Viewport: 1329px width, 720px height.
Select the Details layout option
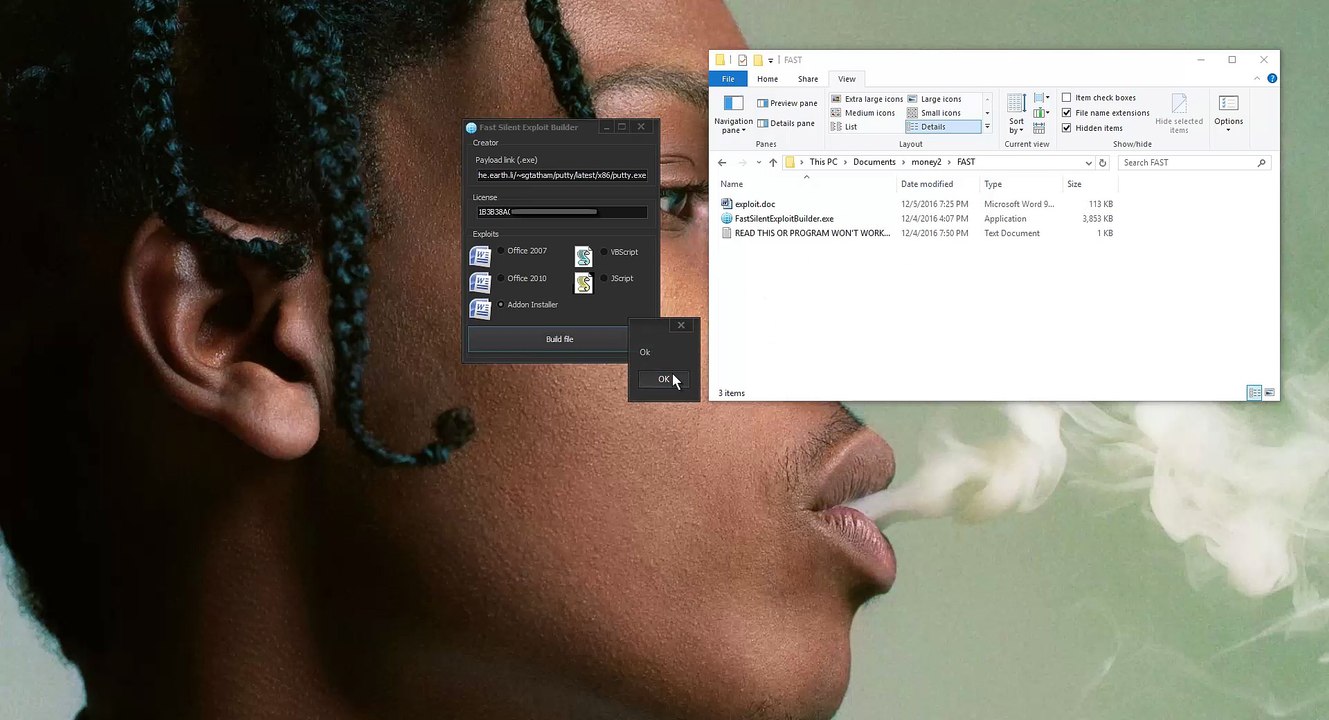942,127
